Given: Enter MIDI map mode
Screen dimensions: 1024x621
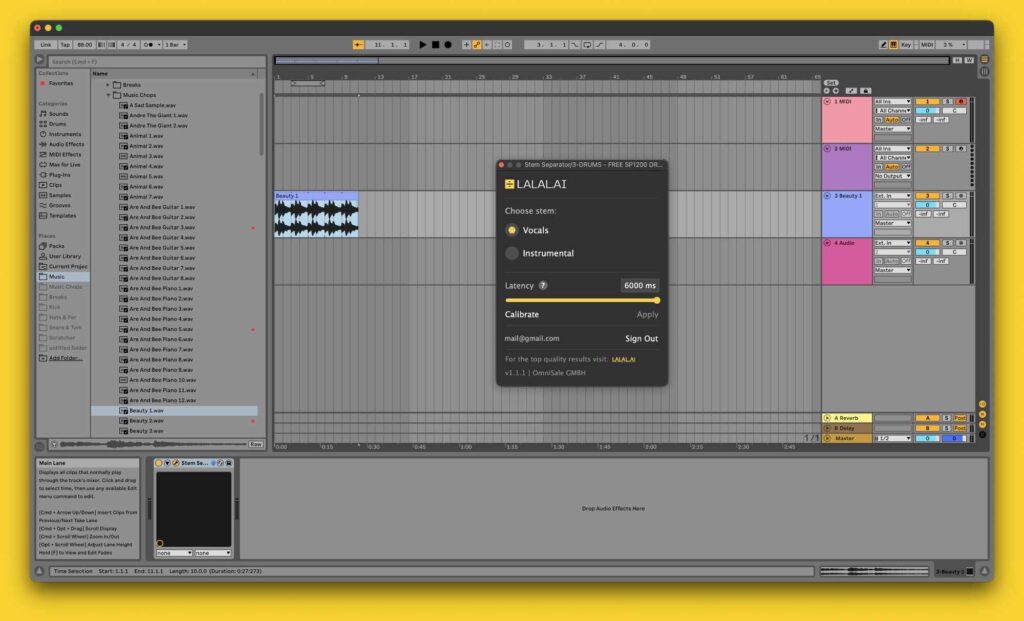Looking at the screenshot, I should (928, 44).
